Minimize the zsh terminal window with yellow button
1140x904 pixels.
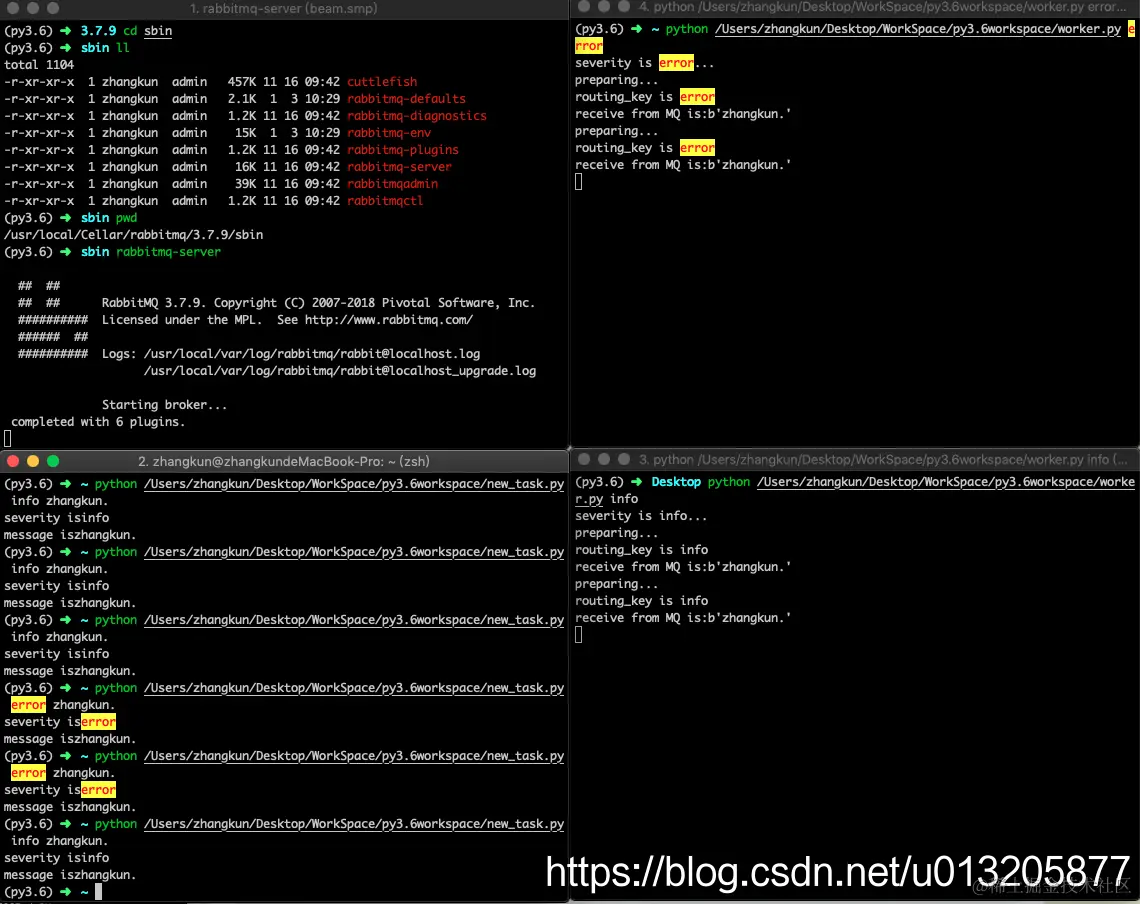[33, 461]
